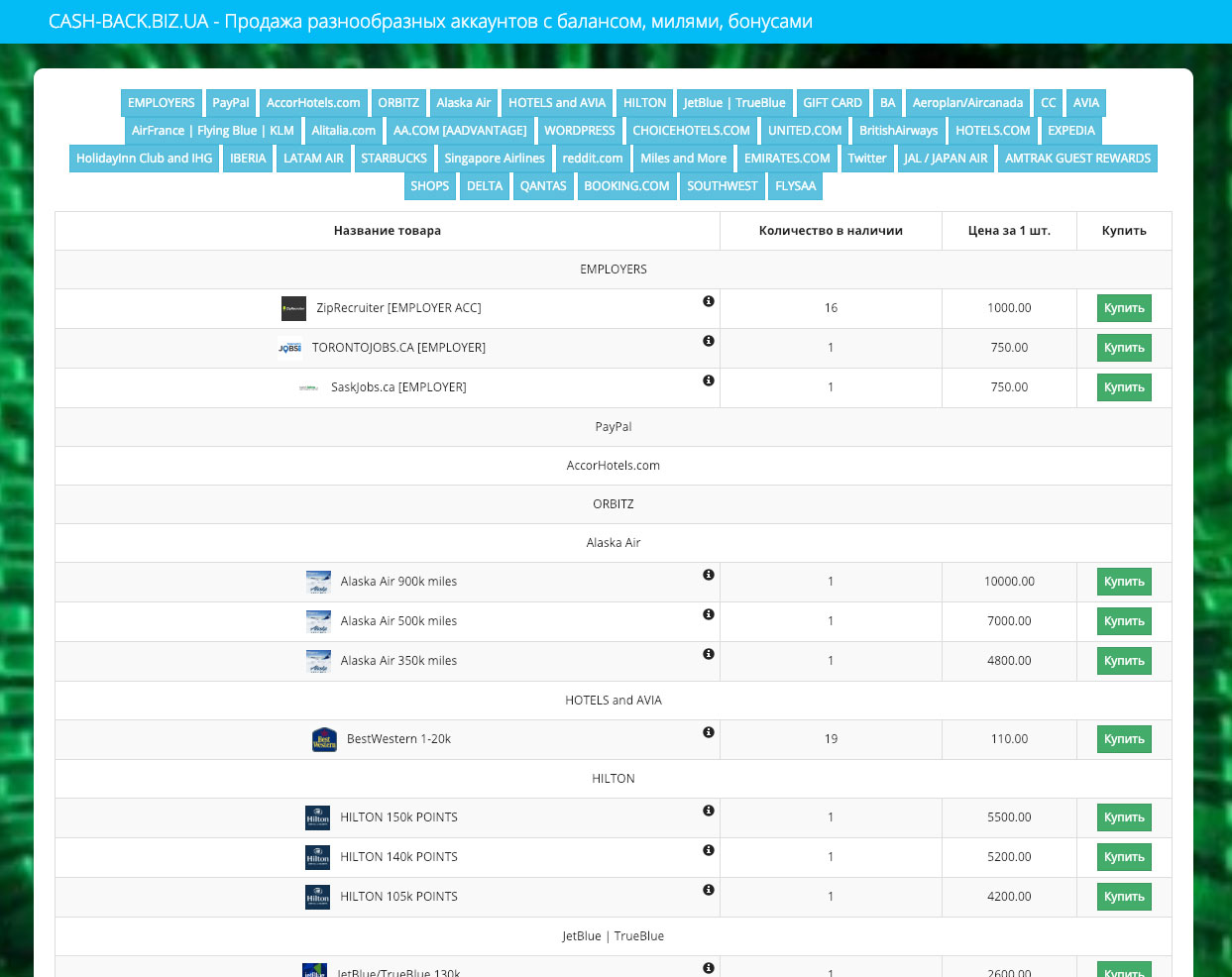Buy the SaskJobs.ca [EMPLOYER] item
The width and height of the screenshot is (1232, 977).
tap(1124, 387)
